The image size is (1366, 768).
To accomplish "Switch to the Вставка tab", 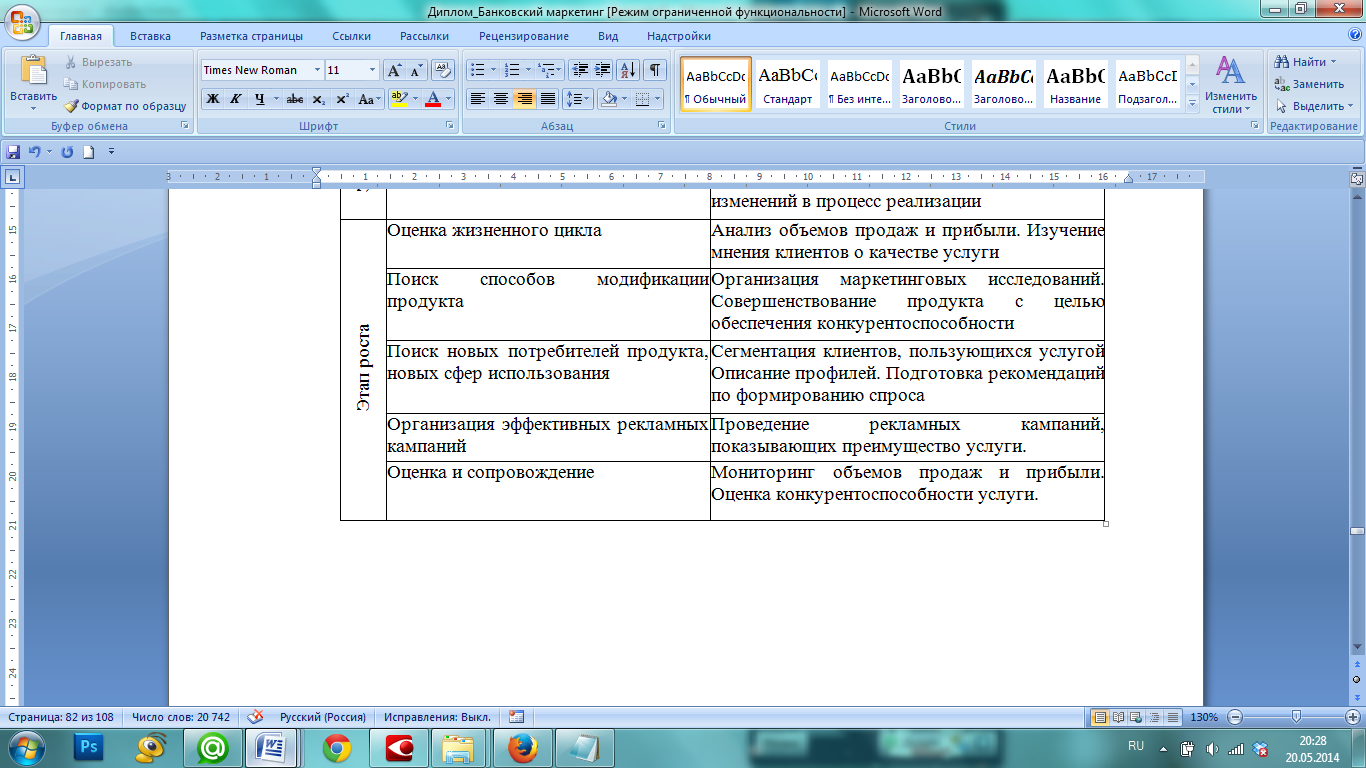I will (150, 36).
